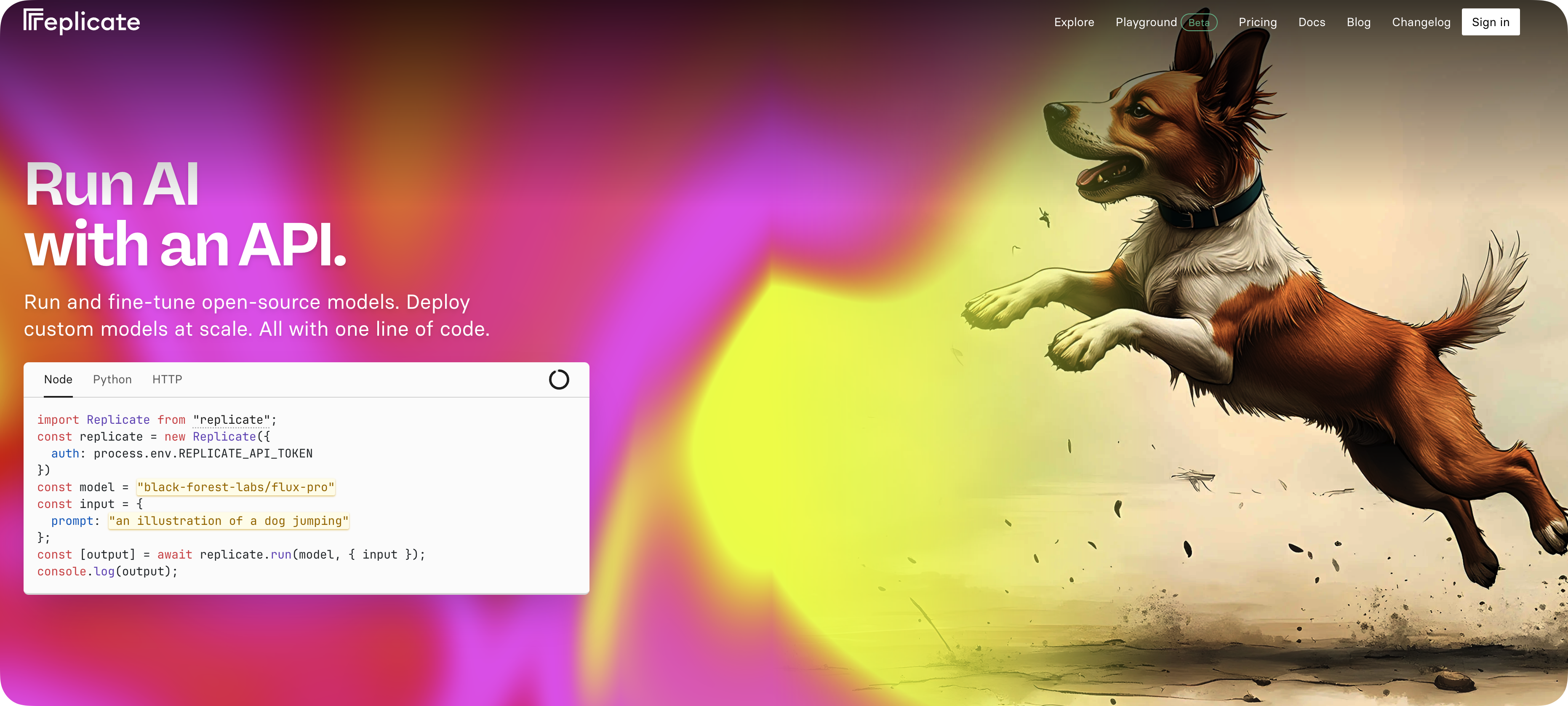The width and height of the screenshot is (1568, 706).
Task: Click the console.log(output) code line
Action: tap(107, 571)
